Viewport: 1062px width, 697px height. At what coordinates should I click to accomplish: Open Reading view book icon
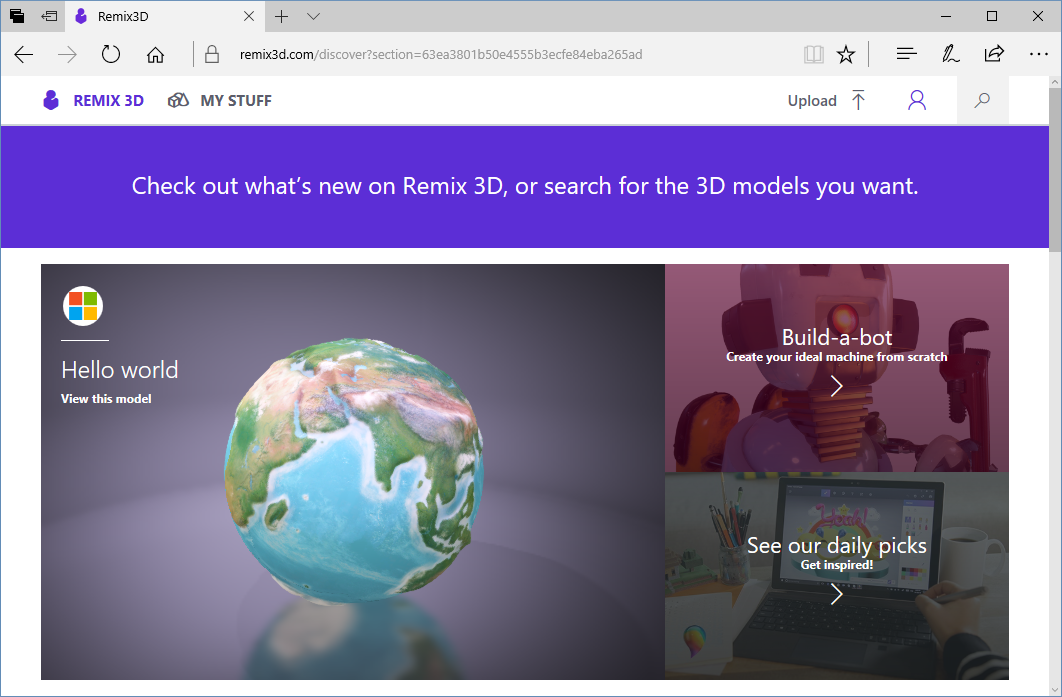click(x=813, y=54)
